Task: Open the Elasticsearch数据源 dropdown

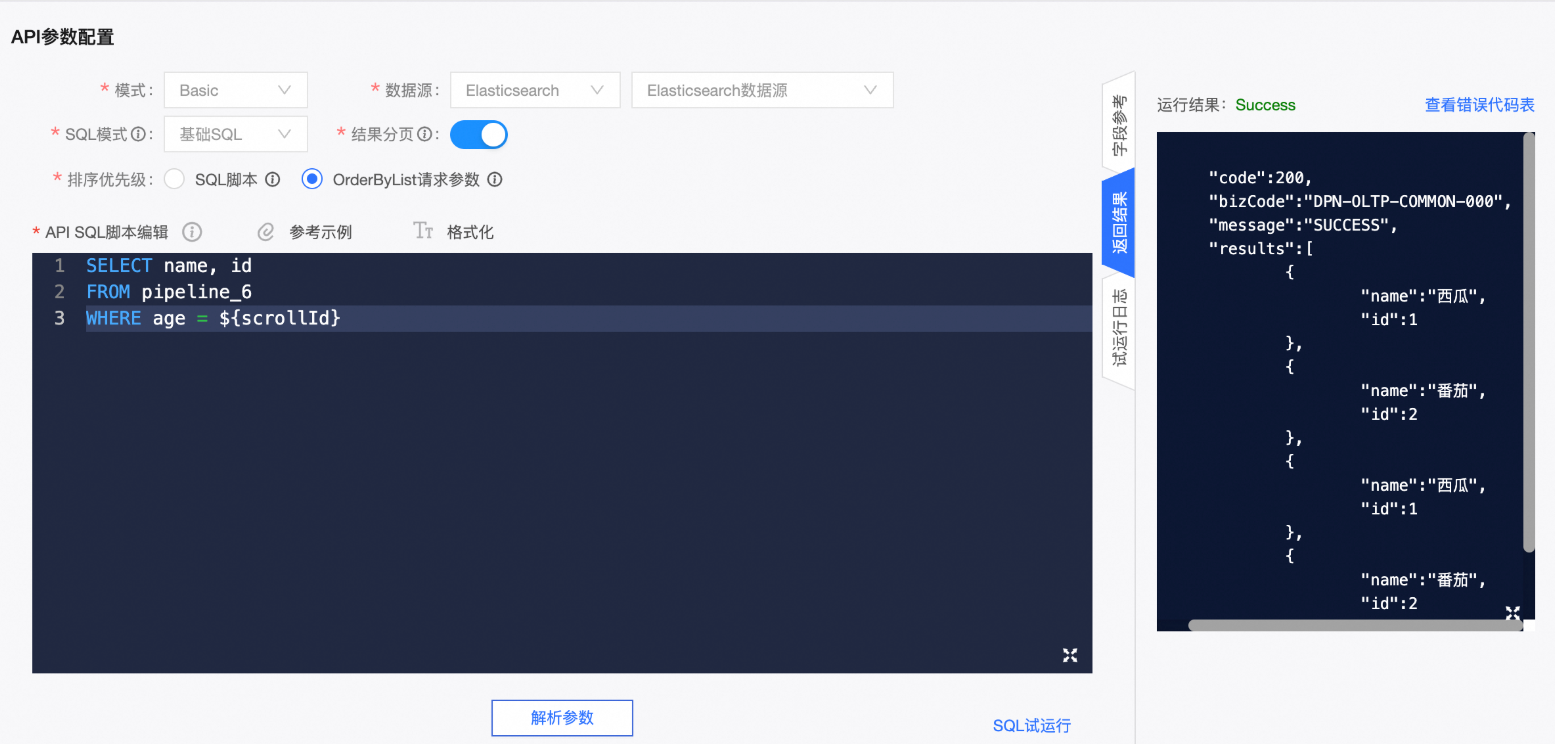Action: click(762, 90)
